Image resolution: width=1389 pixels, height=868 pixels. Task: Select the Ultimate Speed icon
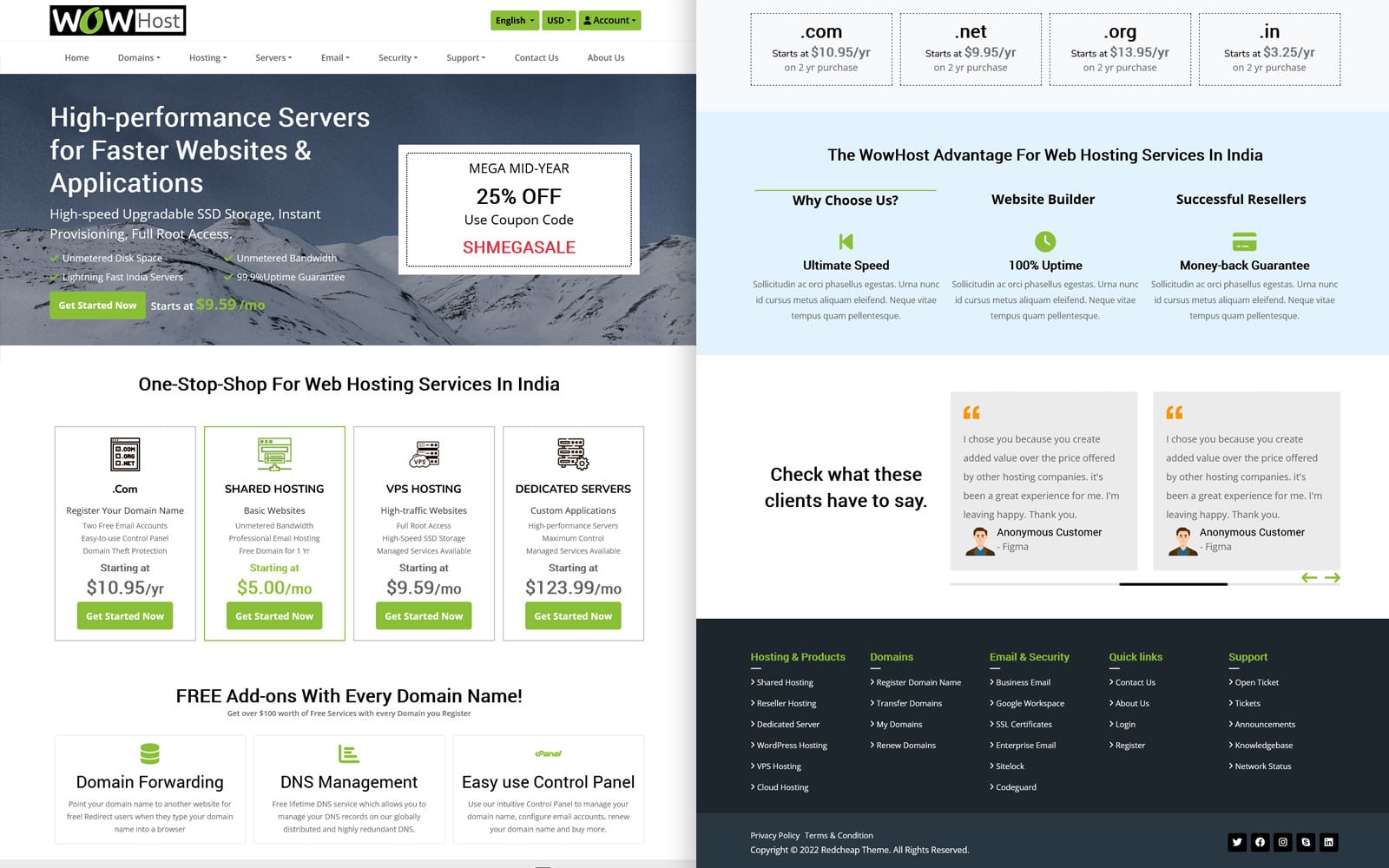(846, 242)
